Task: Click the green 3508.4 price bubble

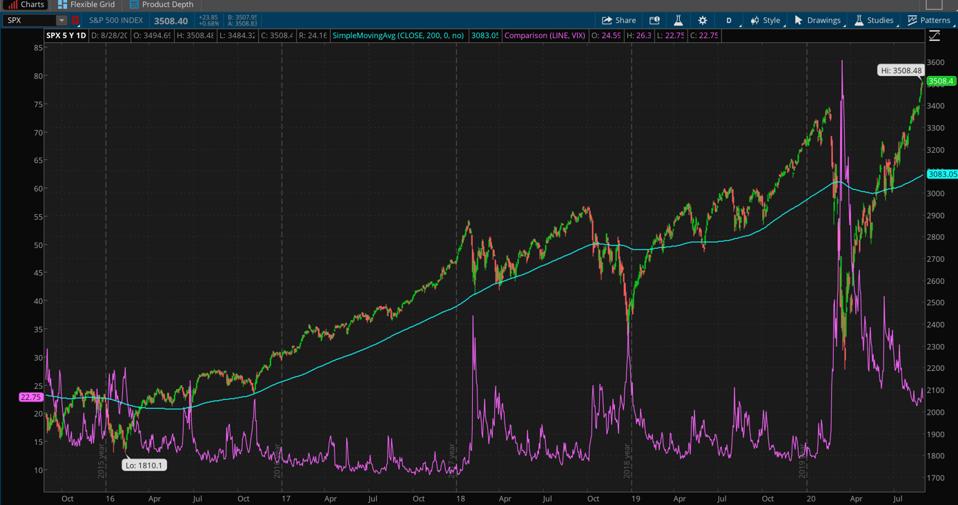Action: pyautogui.click(x=941, y=81)
